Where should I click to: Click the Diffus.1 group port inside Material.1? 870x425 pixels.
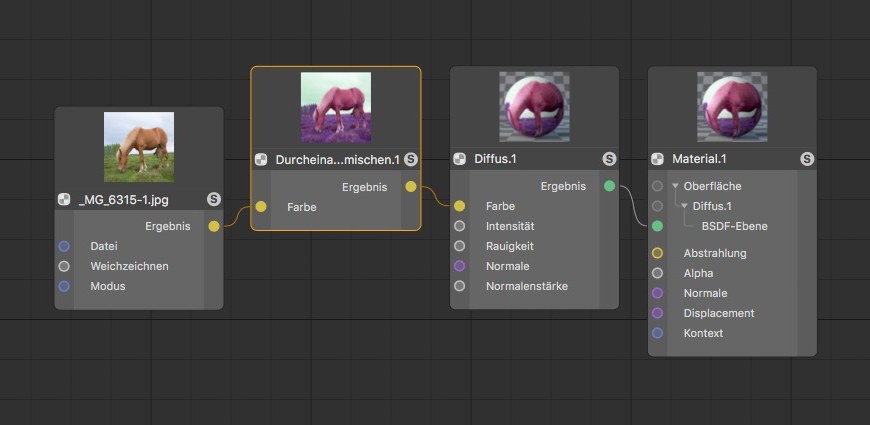(657, 206)
